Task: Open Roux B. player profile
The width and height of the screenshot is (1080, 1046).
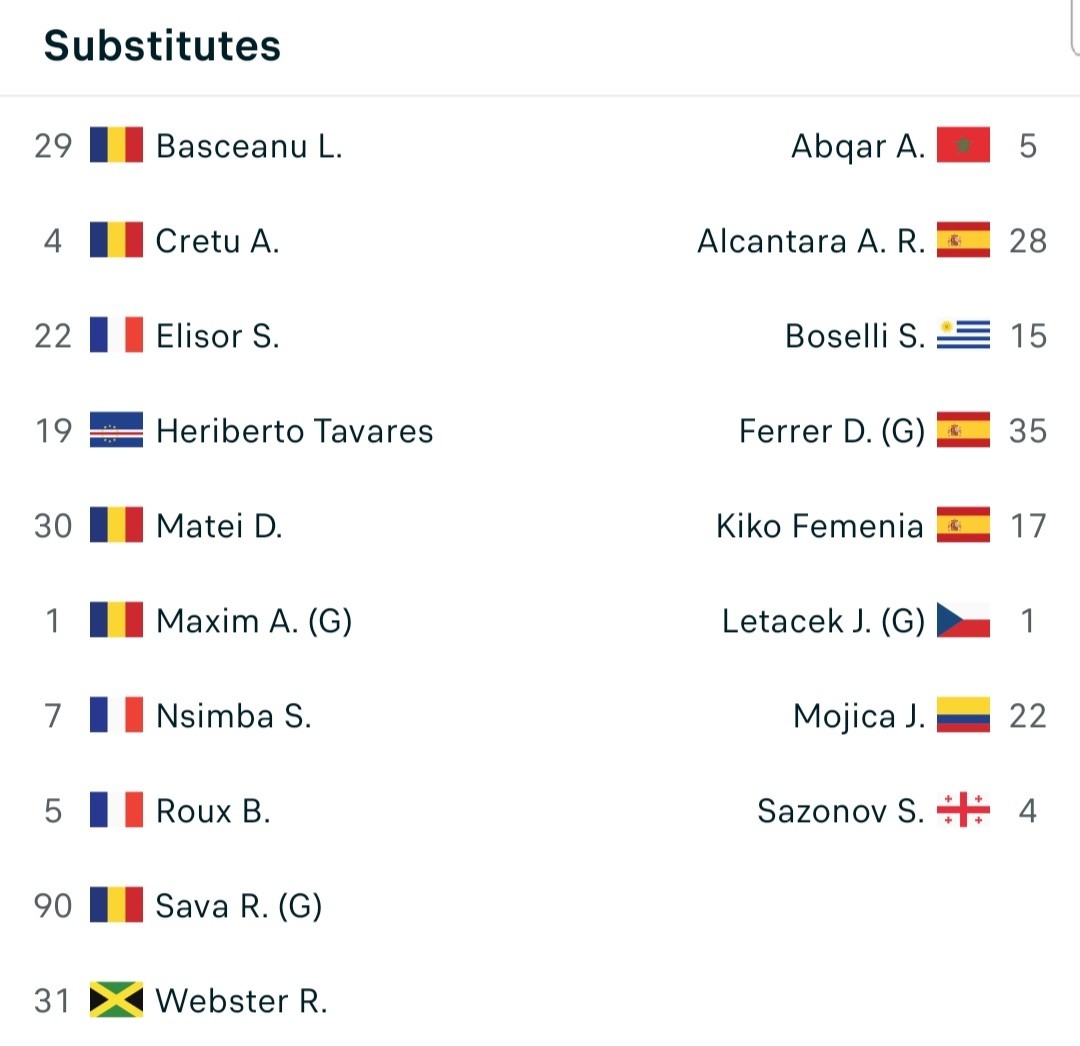Action: click(213, 811)
